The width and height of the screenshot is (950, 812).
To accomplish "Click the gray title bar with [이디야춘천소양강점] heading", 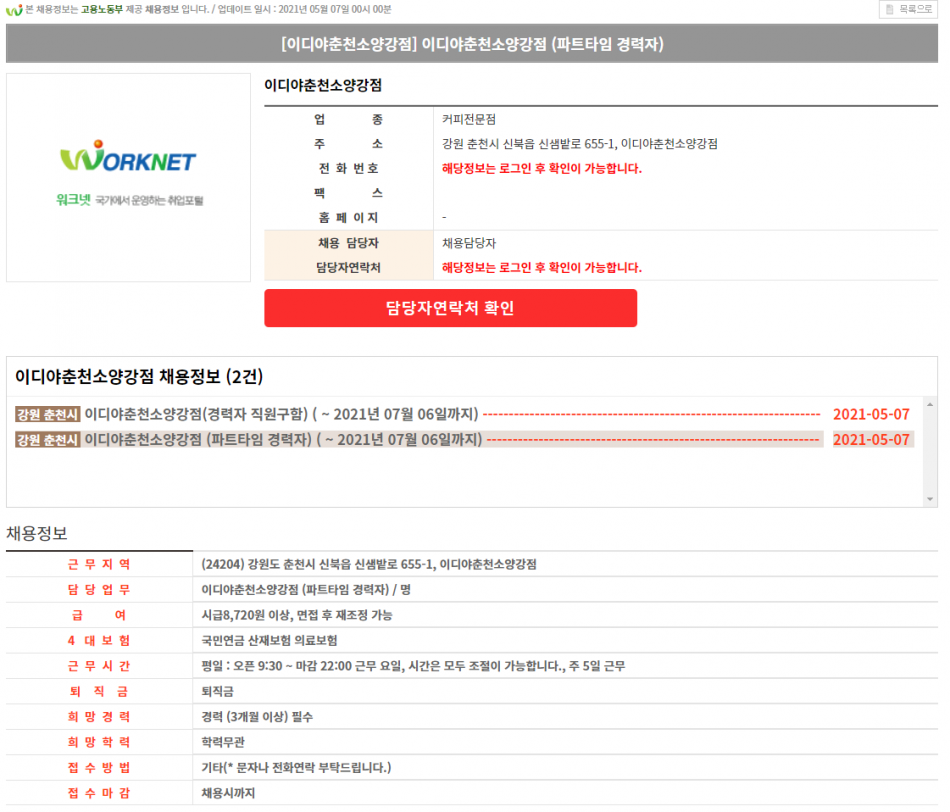I will point(472,44).
